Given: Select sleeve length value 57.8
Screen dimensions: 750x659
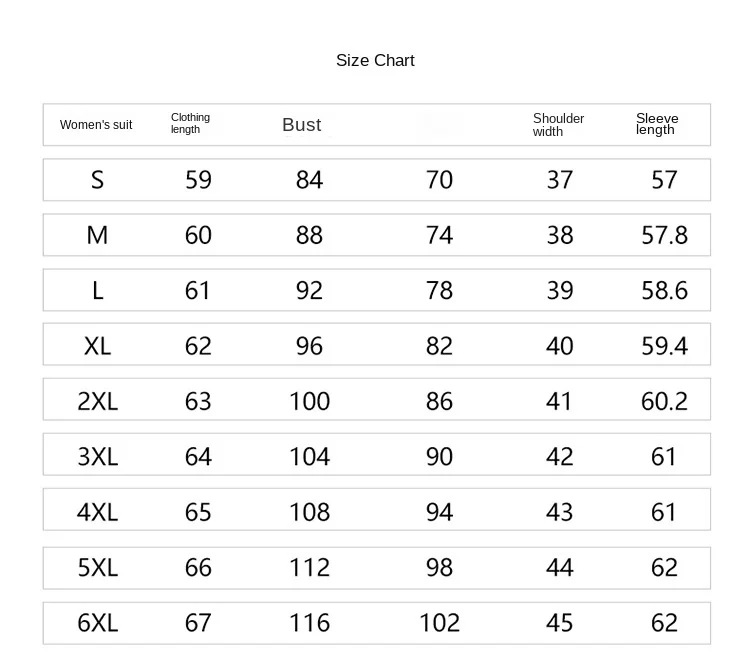Looking at the screenshot, I should pyautogui.click(x=664, y=235).
